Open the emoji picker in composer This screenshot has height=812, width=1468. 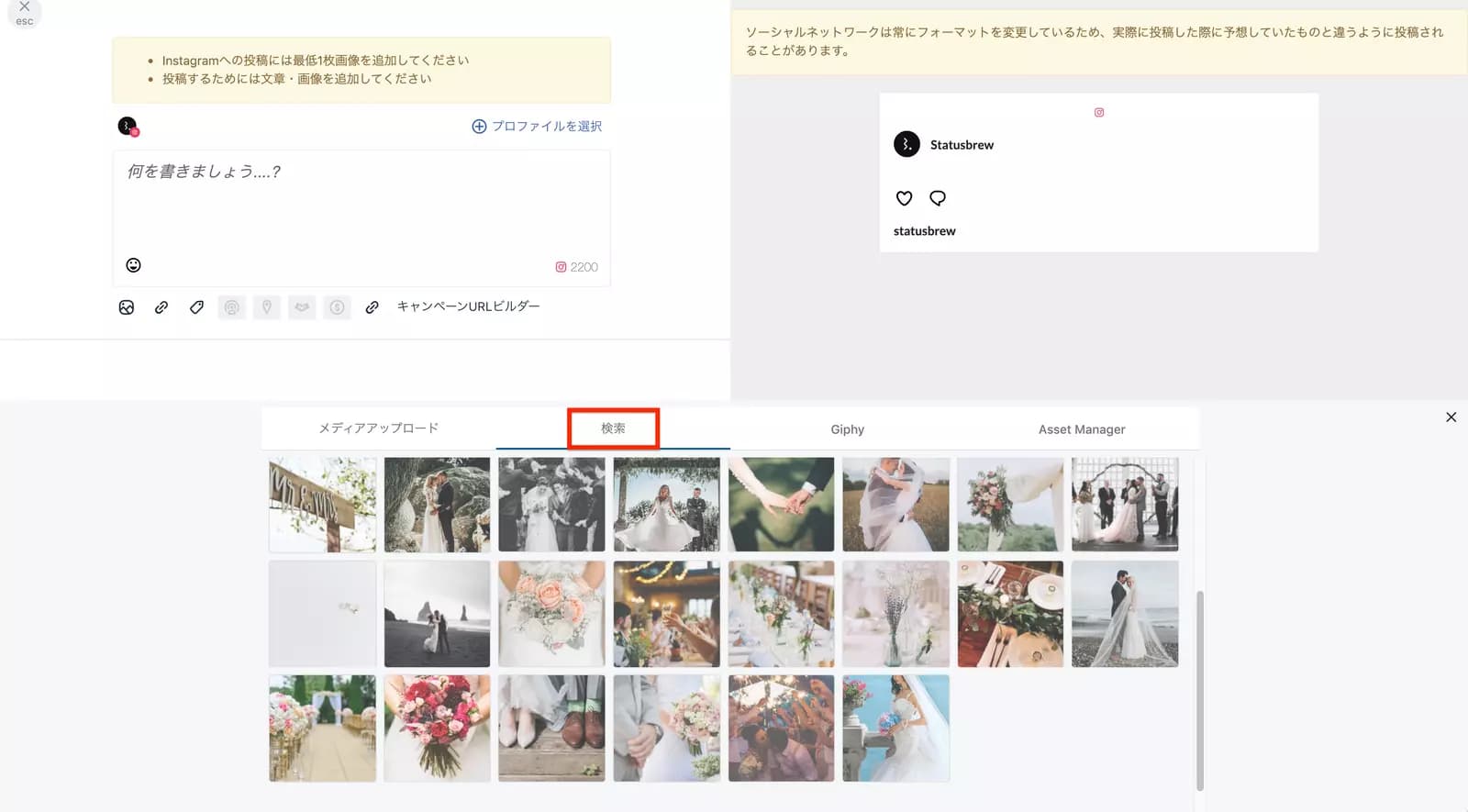[133, 265]
